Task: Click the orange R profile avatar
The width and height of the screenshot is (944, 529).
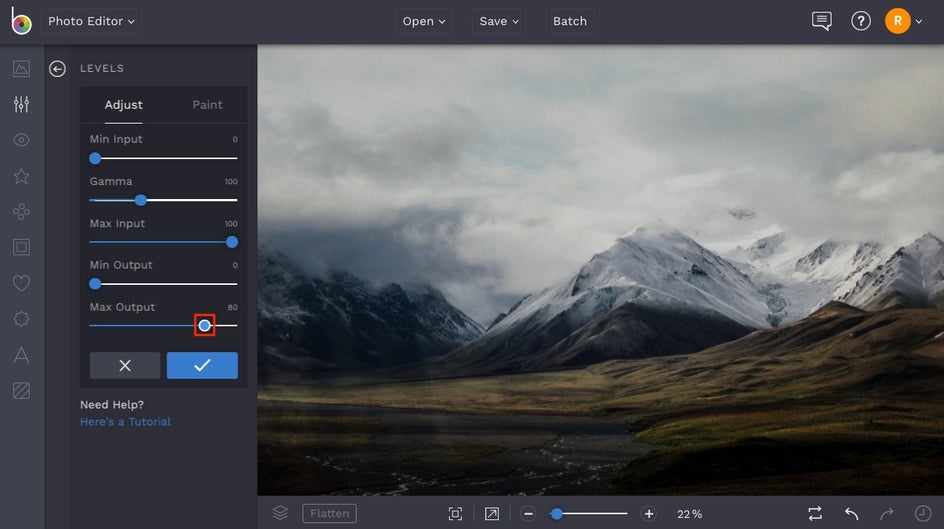Action: pyautogui.click(x=897, y=21)
